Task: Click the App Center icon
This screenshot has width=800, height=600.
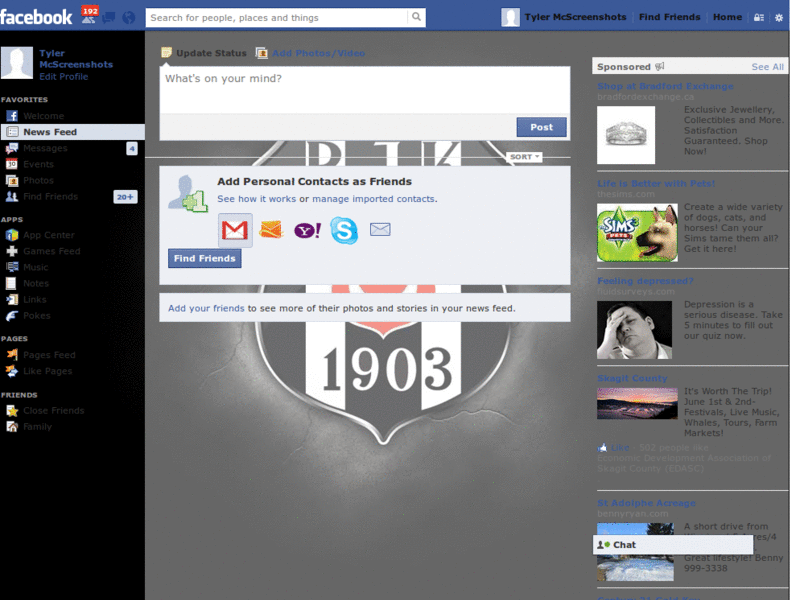Action: (12, 235)
